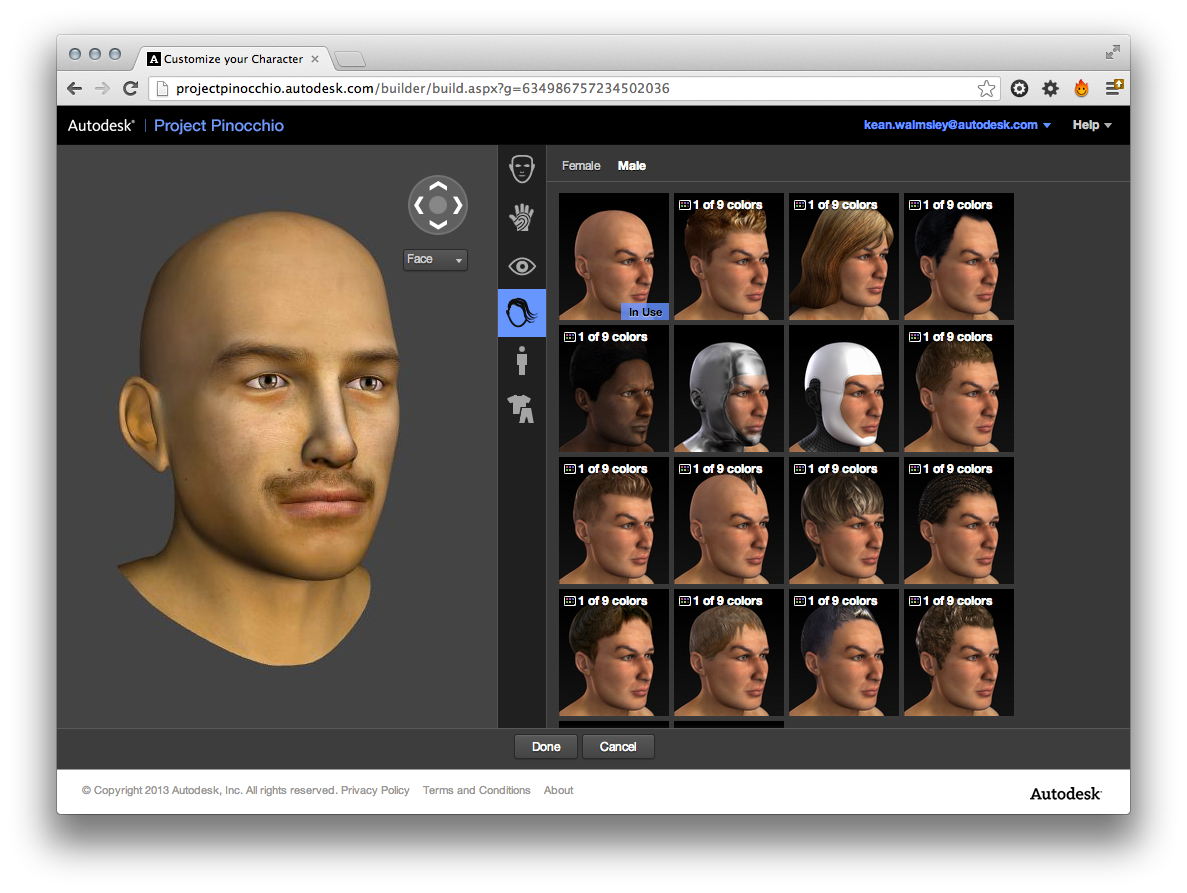This screenshot has width=1187, height=893.
Task: Click the browser address bar URL
Action: point(422,89)
